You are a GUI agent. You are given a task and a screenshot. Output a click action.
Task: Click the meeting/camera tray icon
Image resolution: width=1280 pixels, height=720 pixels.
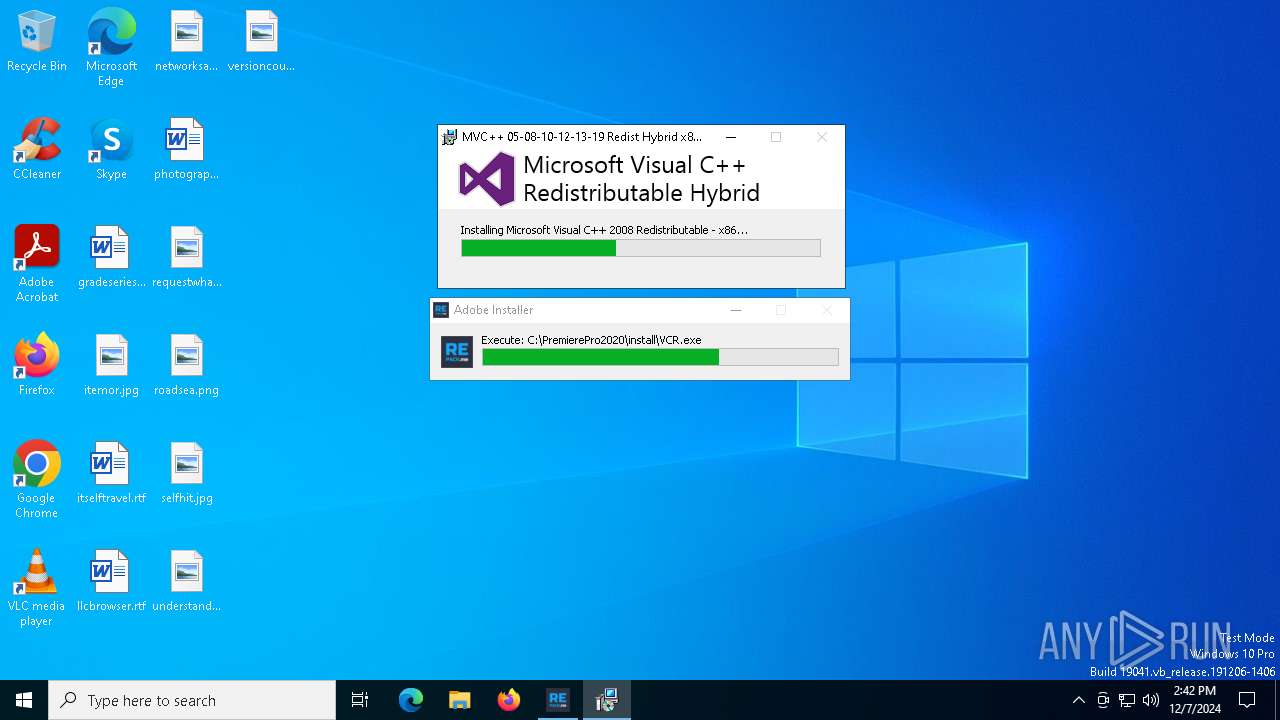(1103, 700)
